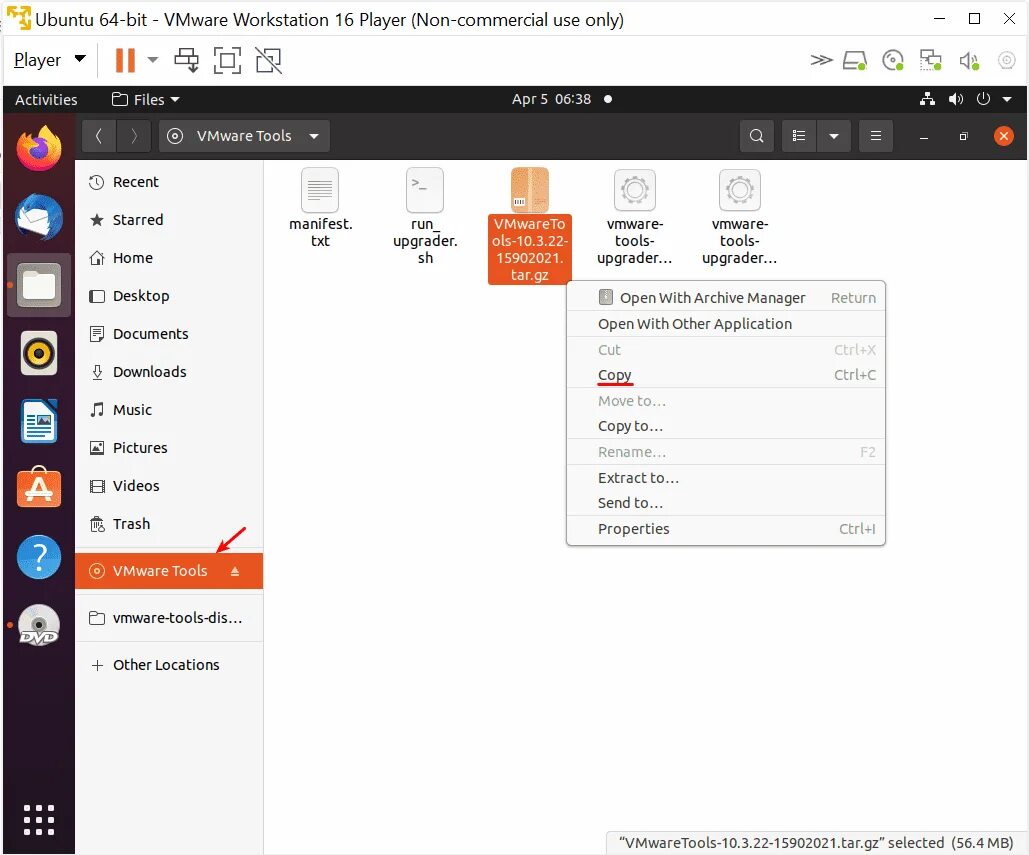
Task: Pause the virtual machine in VMware toolbar
Action: (125, 60)
